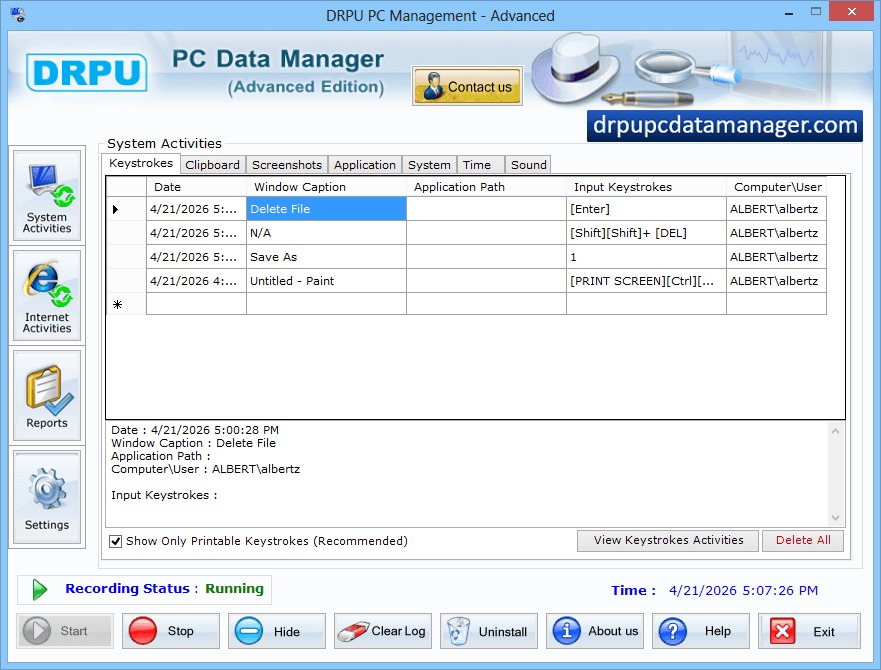
Task: Click the Exit button
Action: [x=809, y=631]
